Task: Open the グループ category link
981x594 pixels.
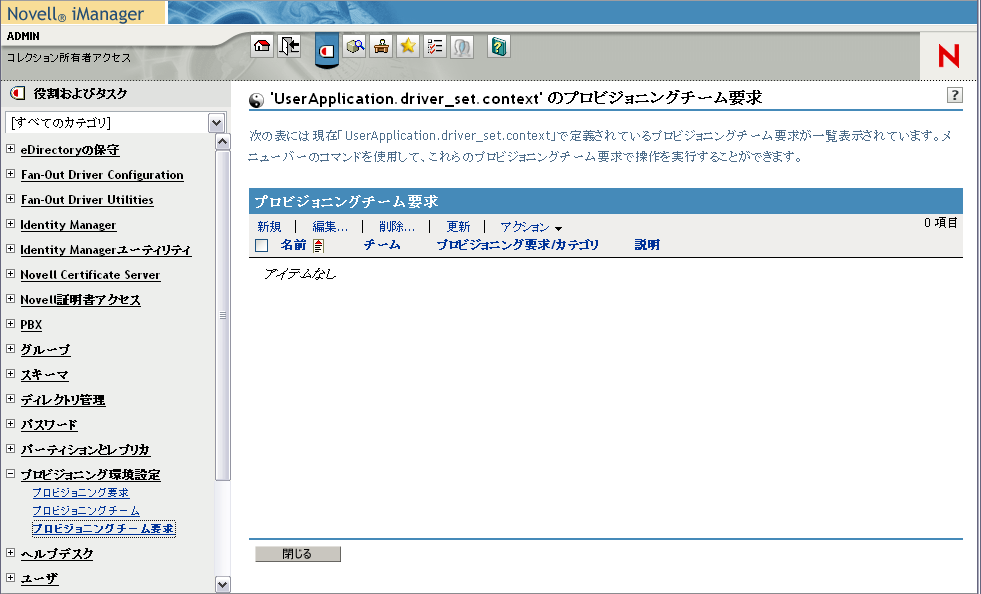Action: 45,350
